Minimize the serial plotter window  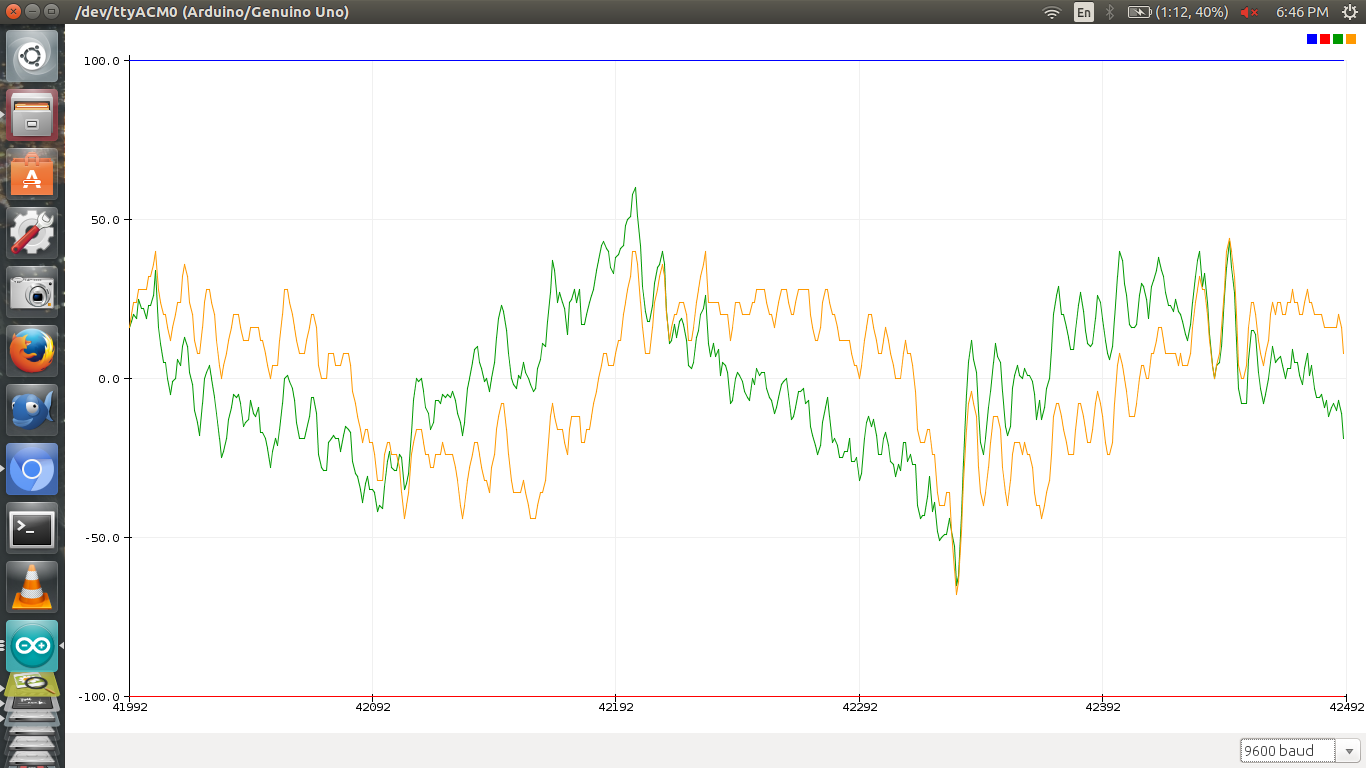tap(33, 12)
